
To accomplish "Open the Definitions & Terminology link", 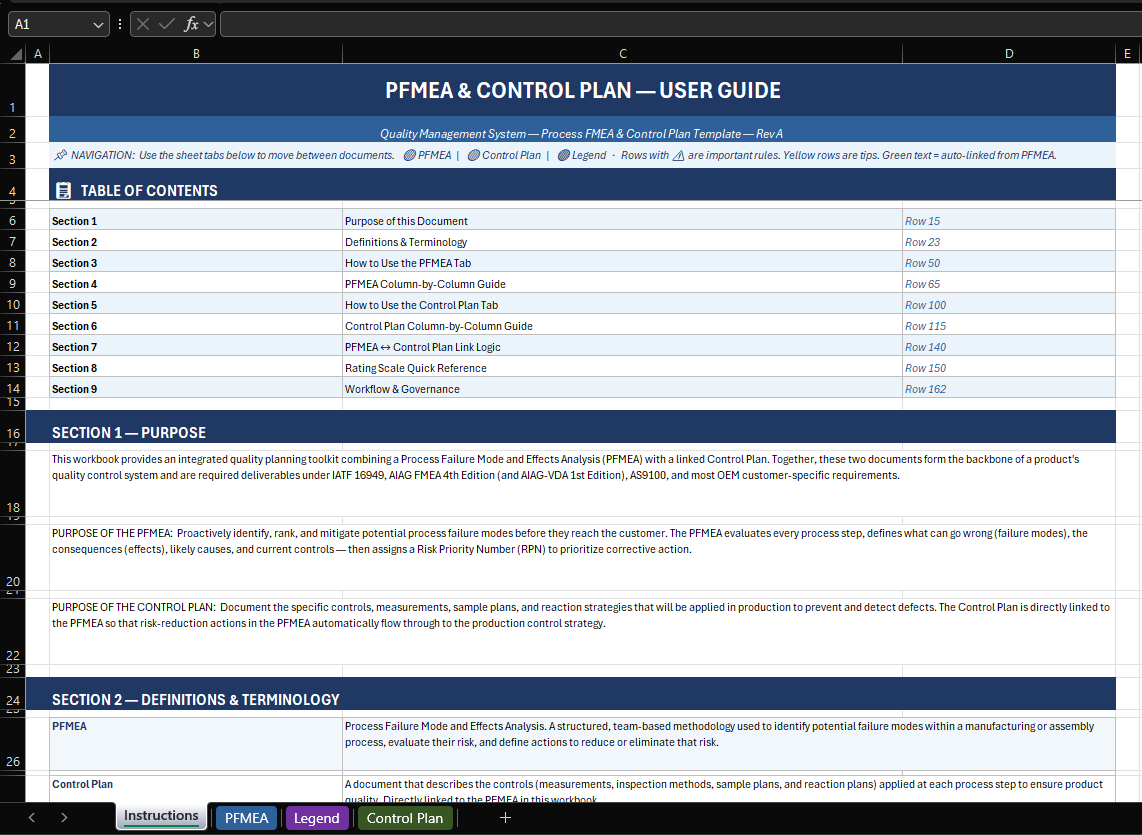I will tap(404, 241).
